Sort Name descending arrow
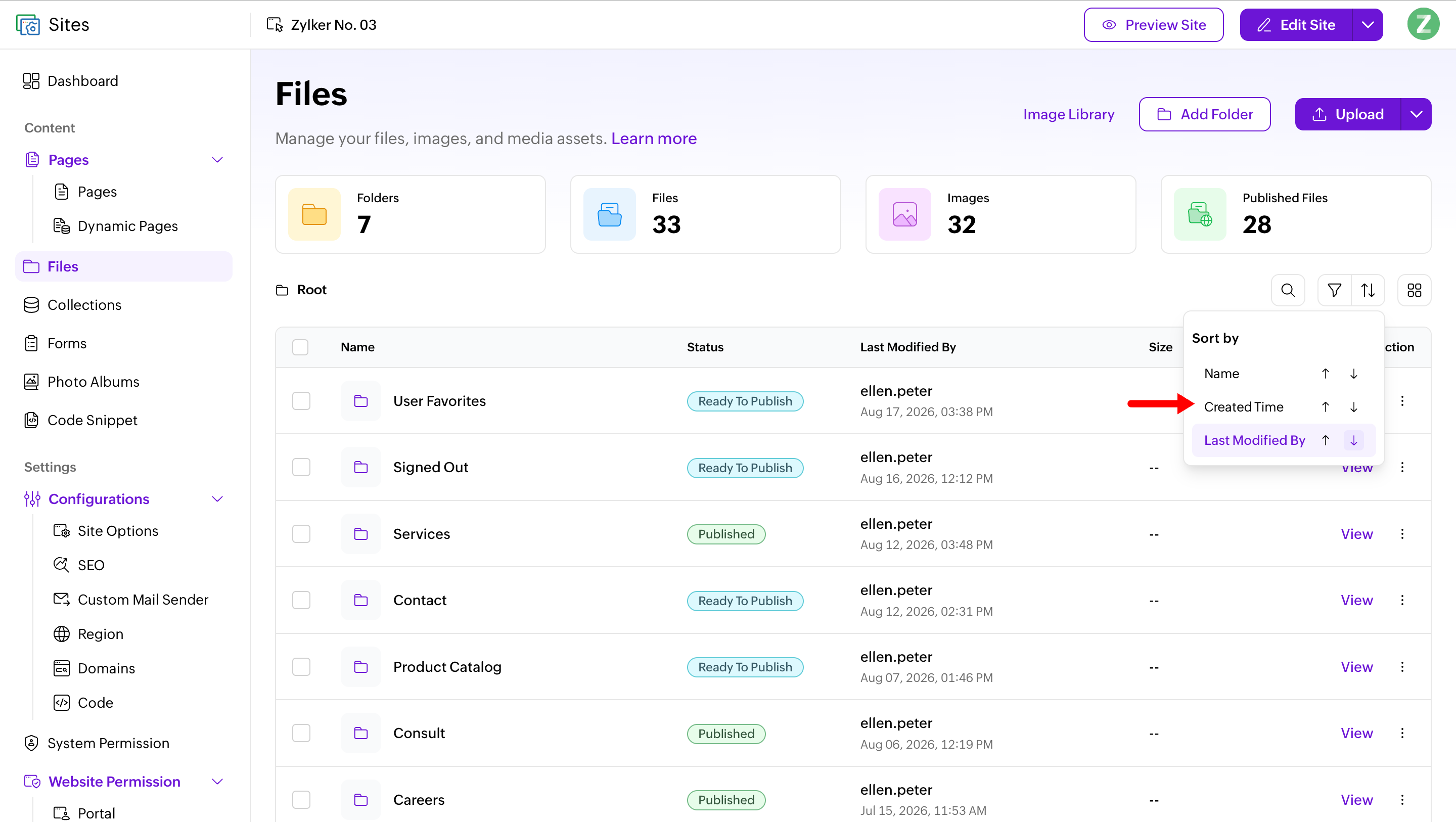 (x=1353, y=374)
